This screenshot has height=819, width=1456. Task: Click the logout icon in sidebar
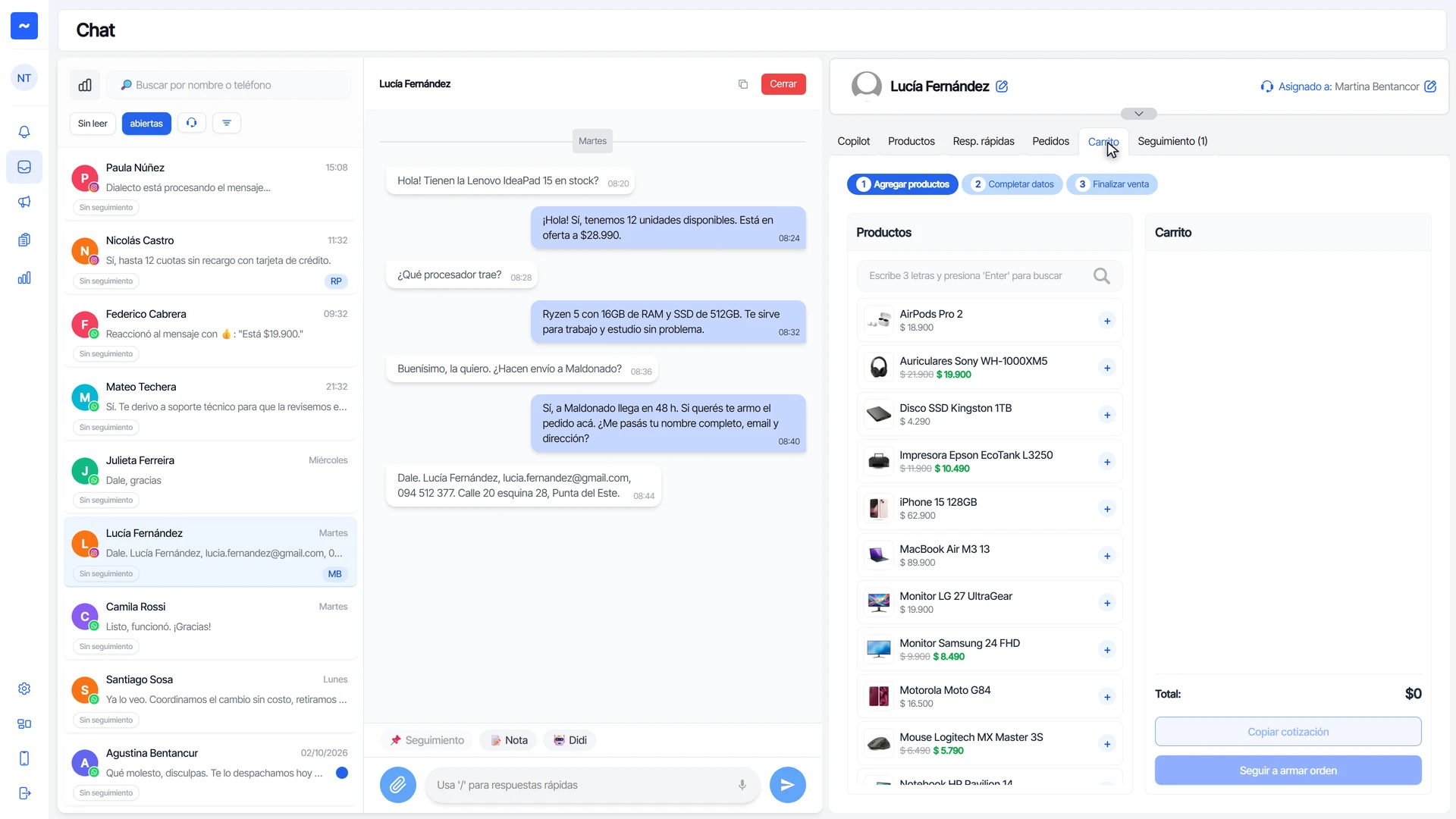24,793
